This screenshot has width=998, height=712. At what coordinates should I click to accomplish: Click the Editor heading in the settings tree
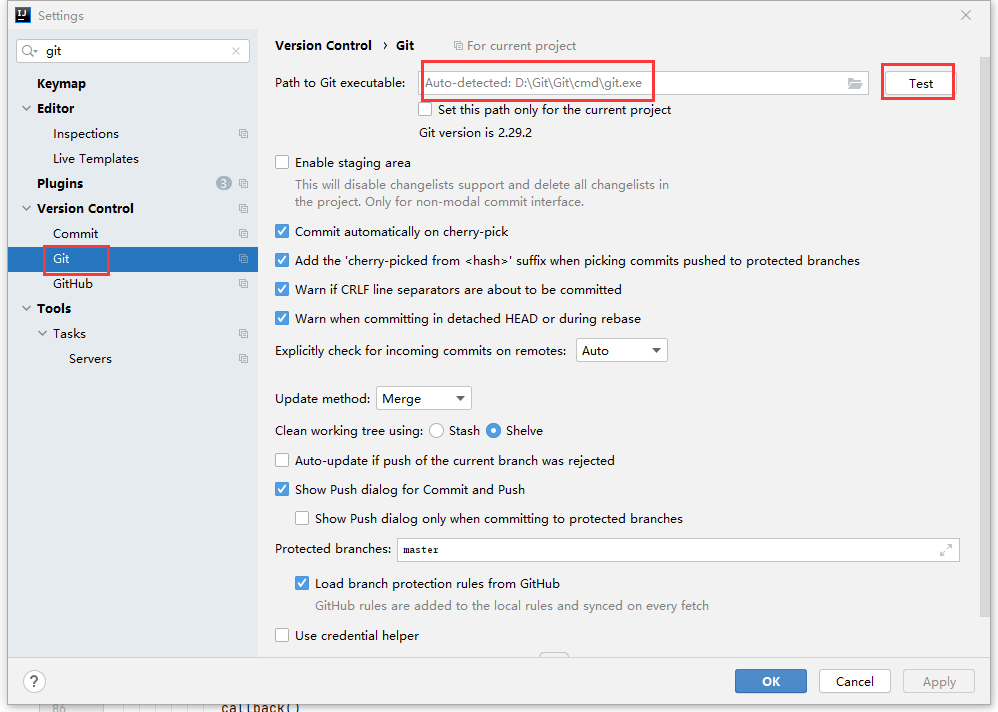(55, 108)
